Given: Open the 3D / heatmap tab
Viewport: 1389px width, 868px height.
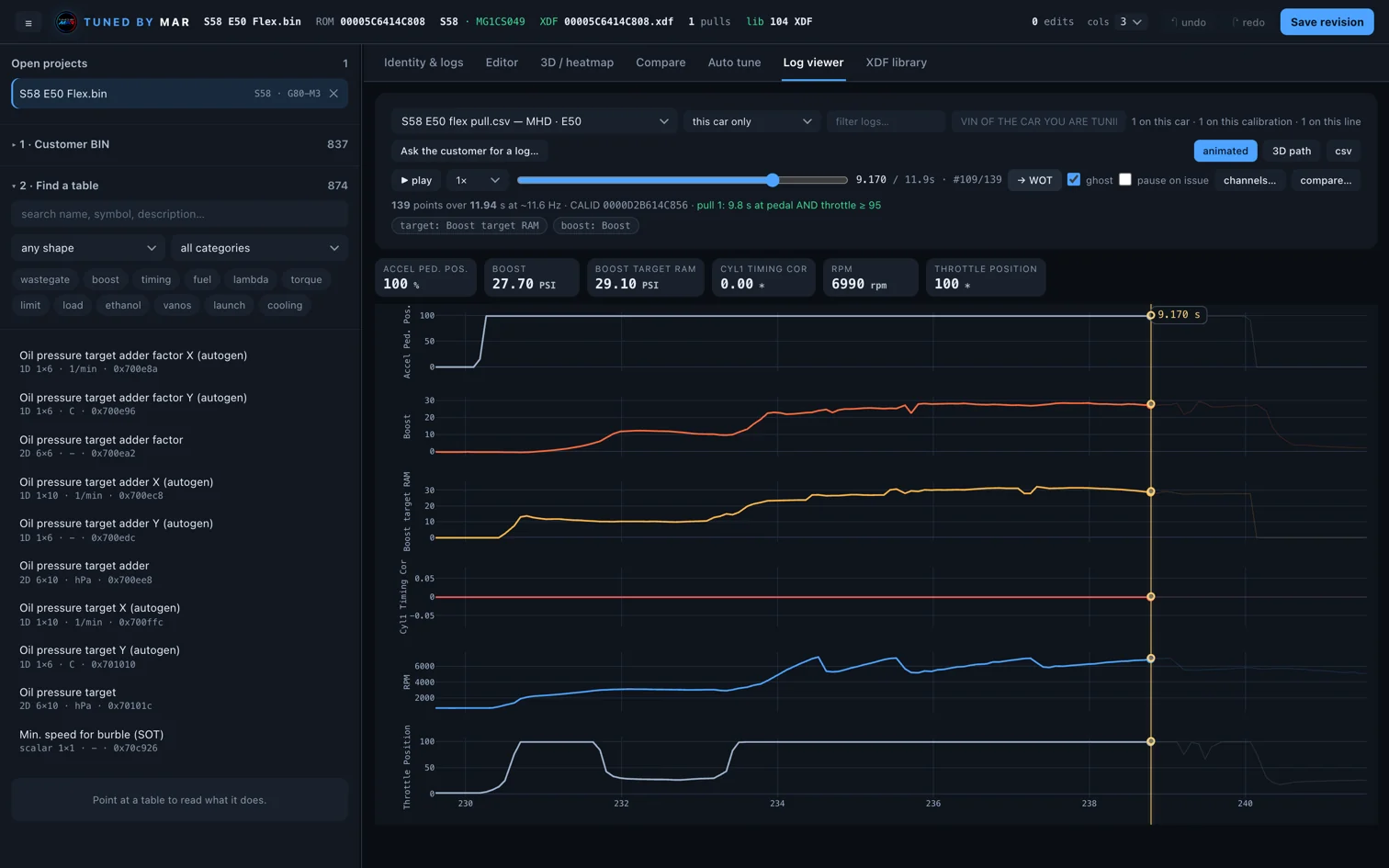Looking at the screenshot, I should pos(577,62).
